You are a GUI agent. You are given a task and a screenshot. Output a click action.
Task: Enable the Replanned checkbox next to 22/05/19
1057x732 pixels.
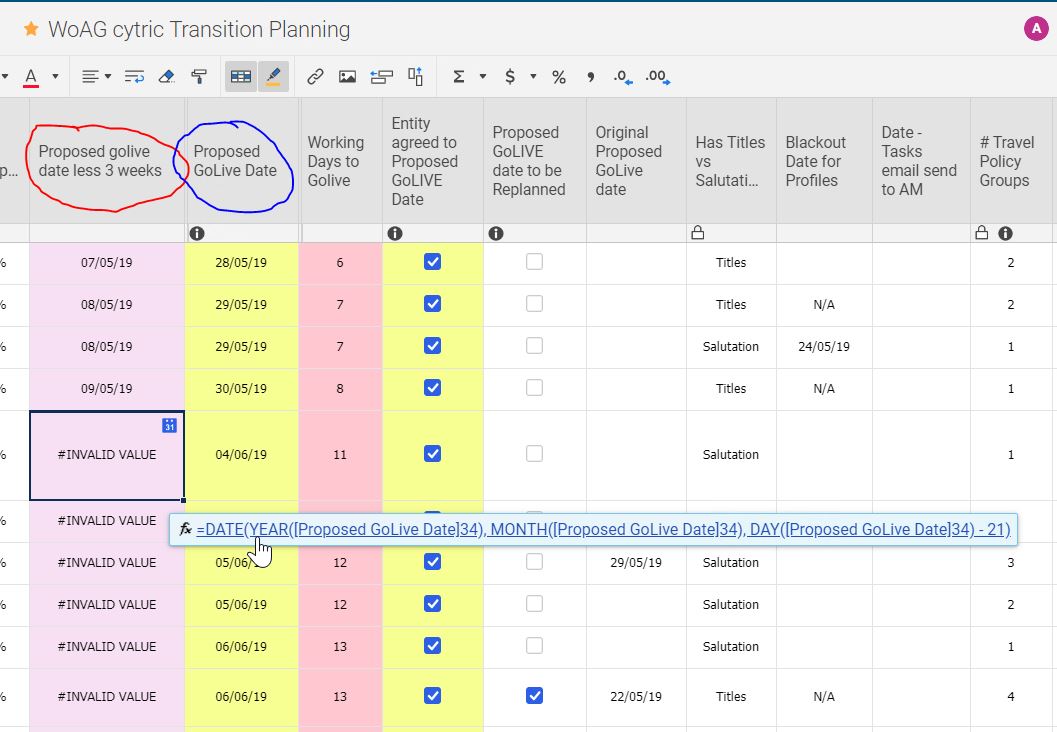pos(534,696)
